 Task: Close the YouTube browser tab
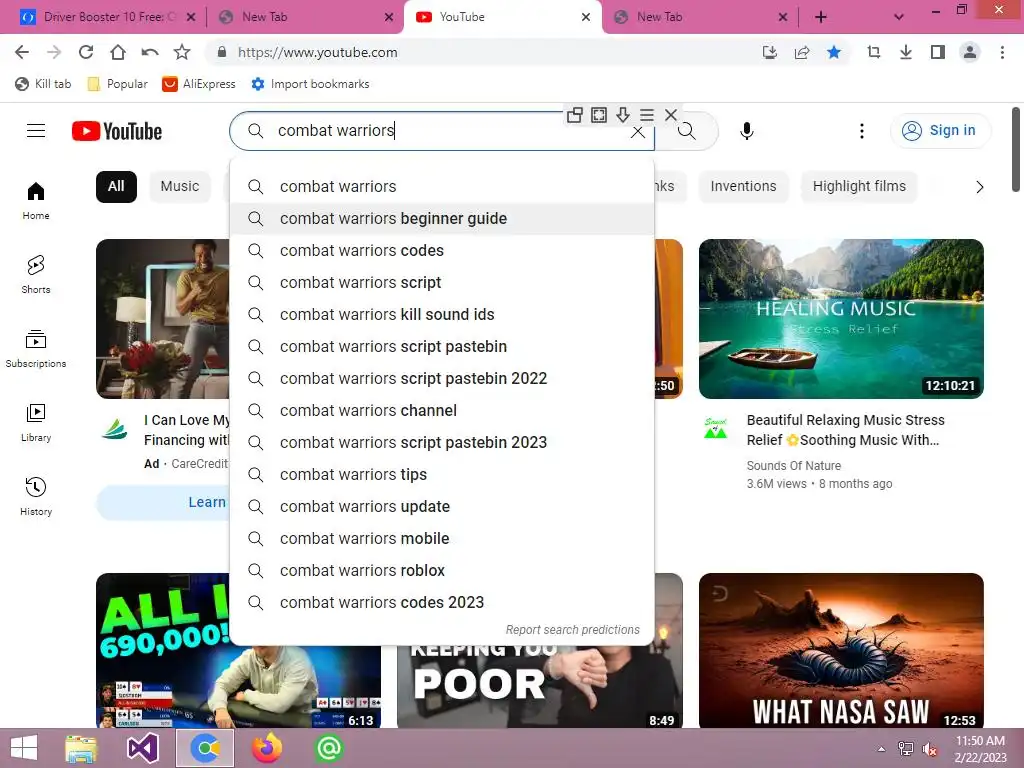coord(586,17)
